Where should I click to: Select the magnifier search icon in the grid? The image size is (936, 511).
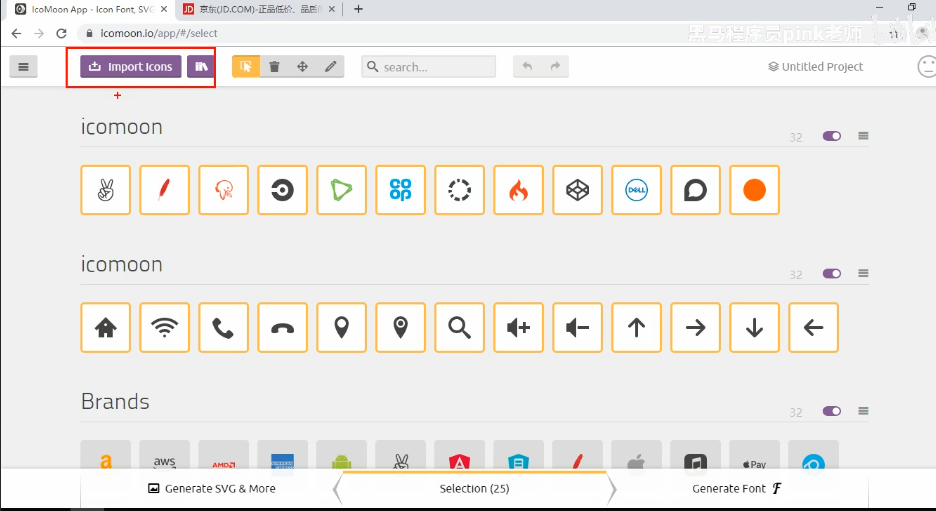(x=460, y=327)
